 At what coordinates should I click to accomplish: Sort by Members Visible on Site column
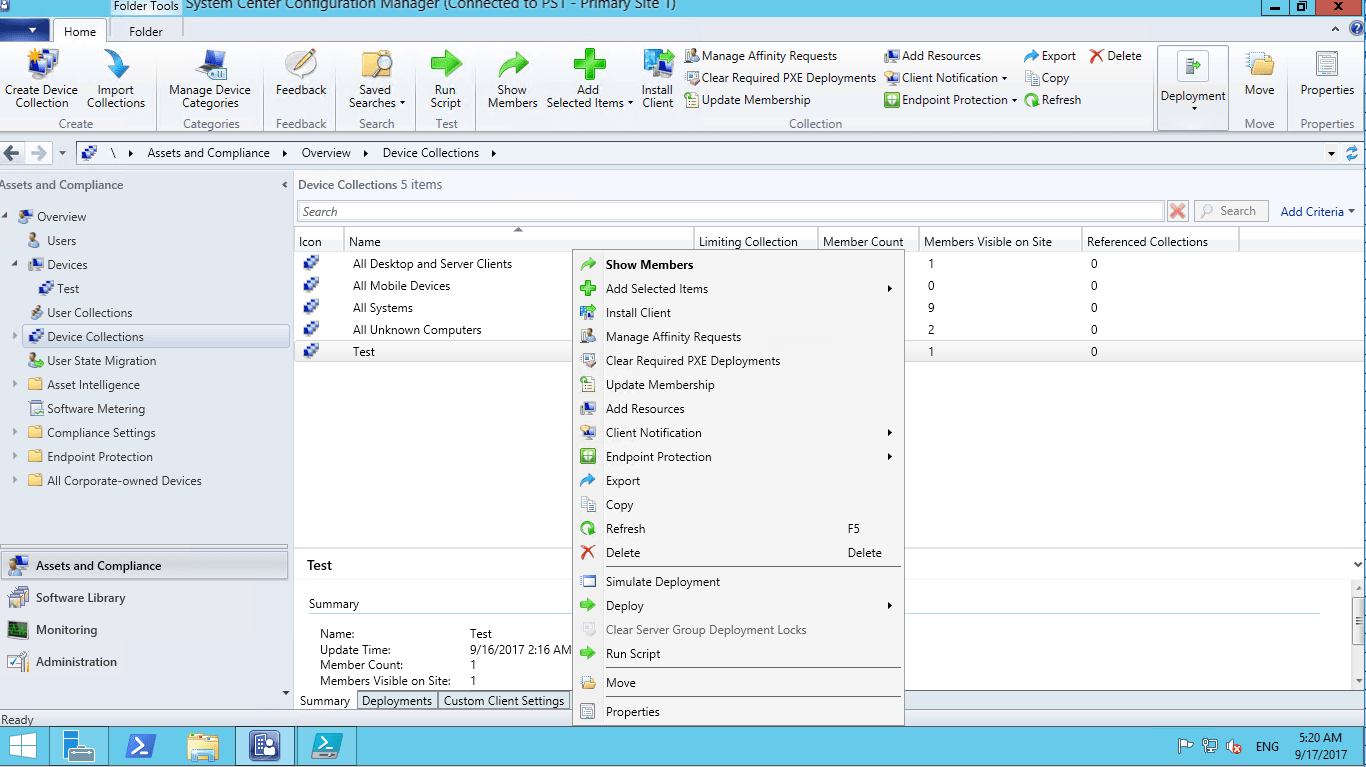click(1000, 241)
